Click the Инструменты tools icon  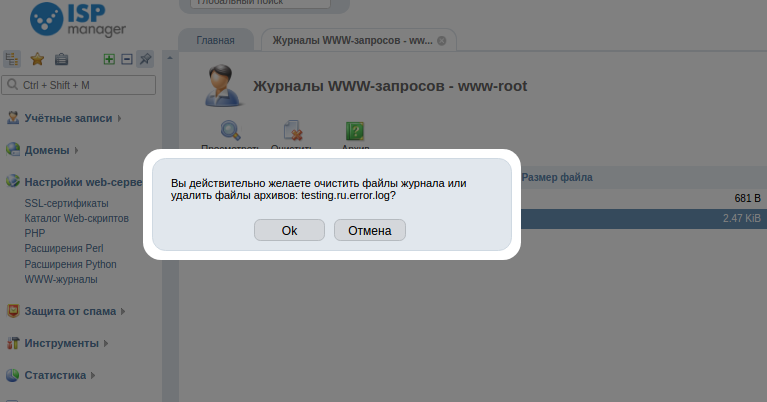pyautogui.click(x=13, y=343)
